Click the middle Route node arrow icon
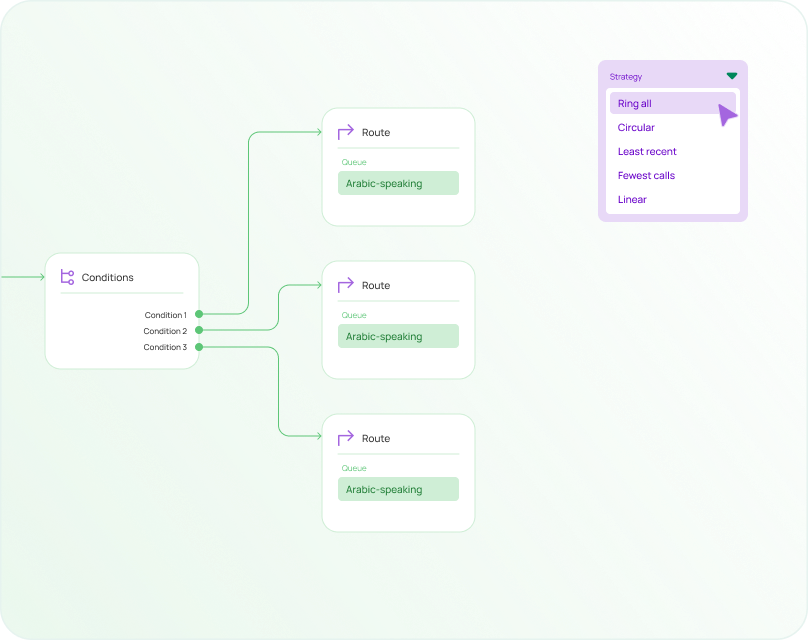This screenshot has width=808, height=640. pos(345,285)
